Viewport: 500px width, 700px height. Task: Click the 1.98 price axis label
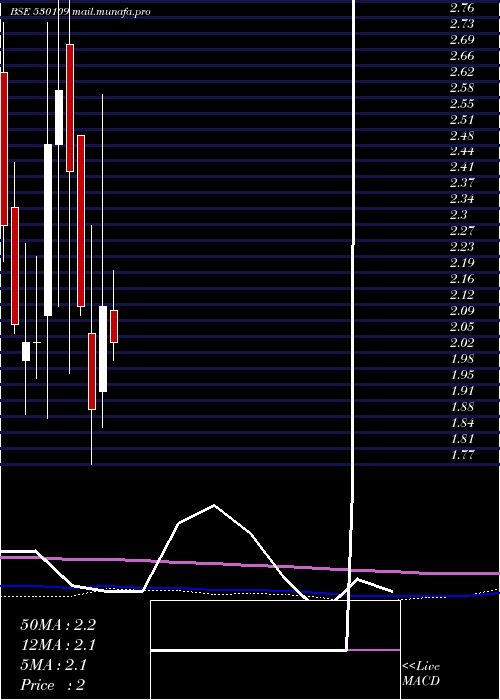[x=462, y=359]
